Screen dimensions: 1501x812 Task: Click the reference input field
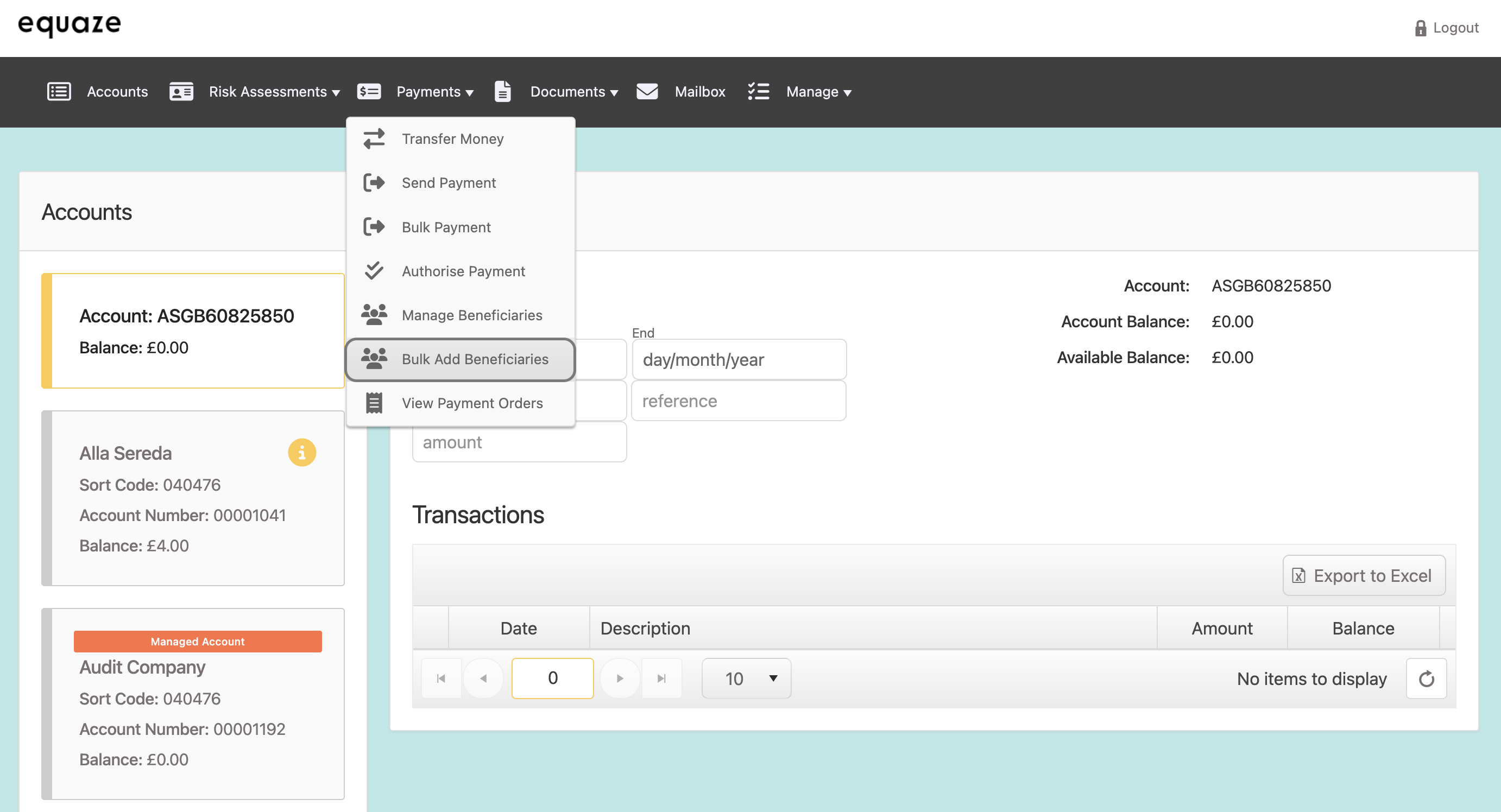click(738, 401)
